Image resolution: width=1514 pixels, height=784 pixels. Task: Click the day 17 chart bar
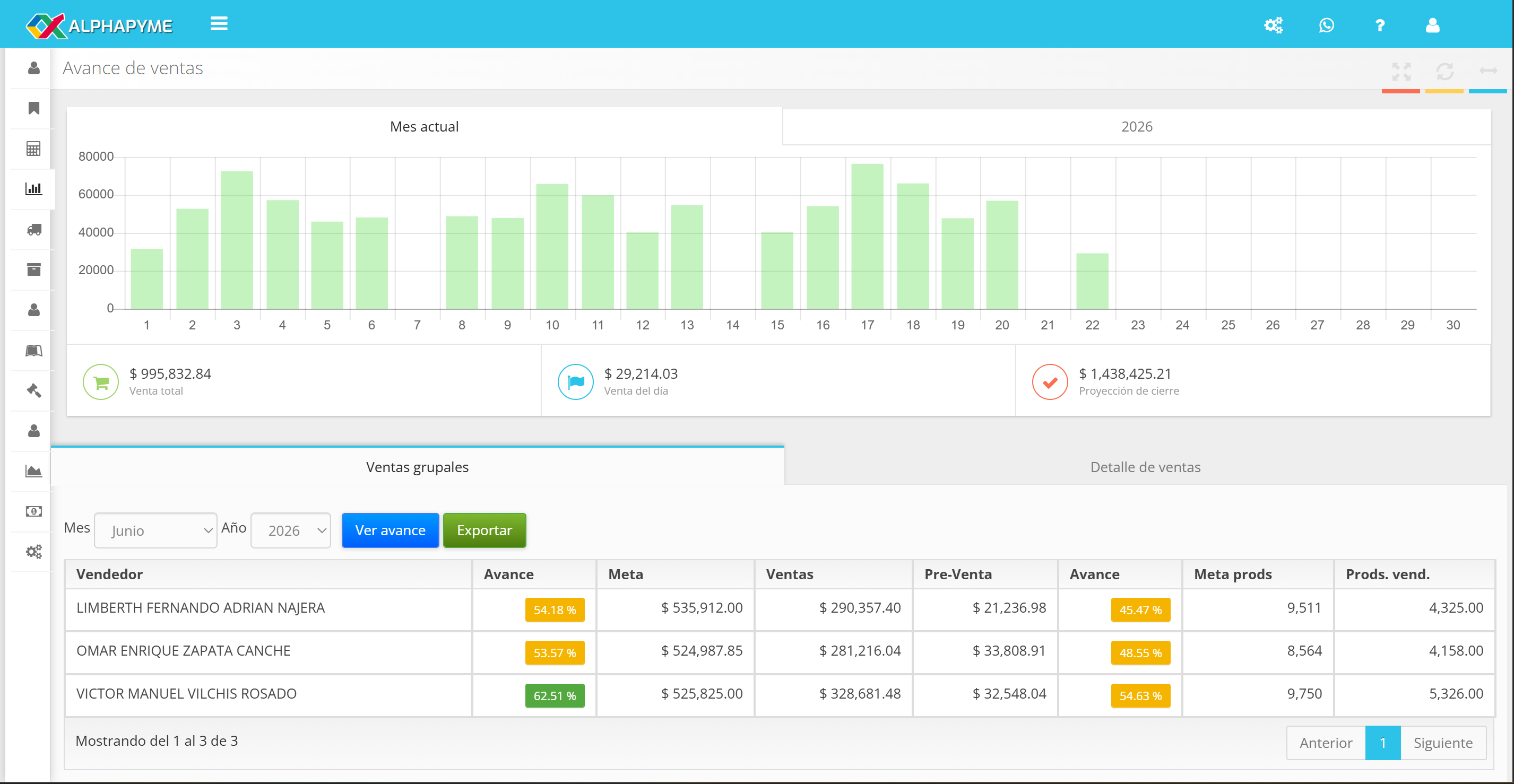click(x=868, y=236)
